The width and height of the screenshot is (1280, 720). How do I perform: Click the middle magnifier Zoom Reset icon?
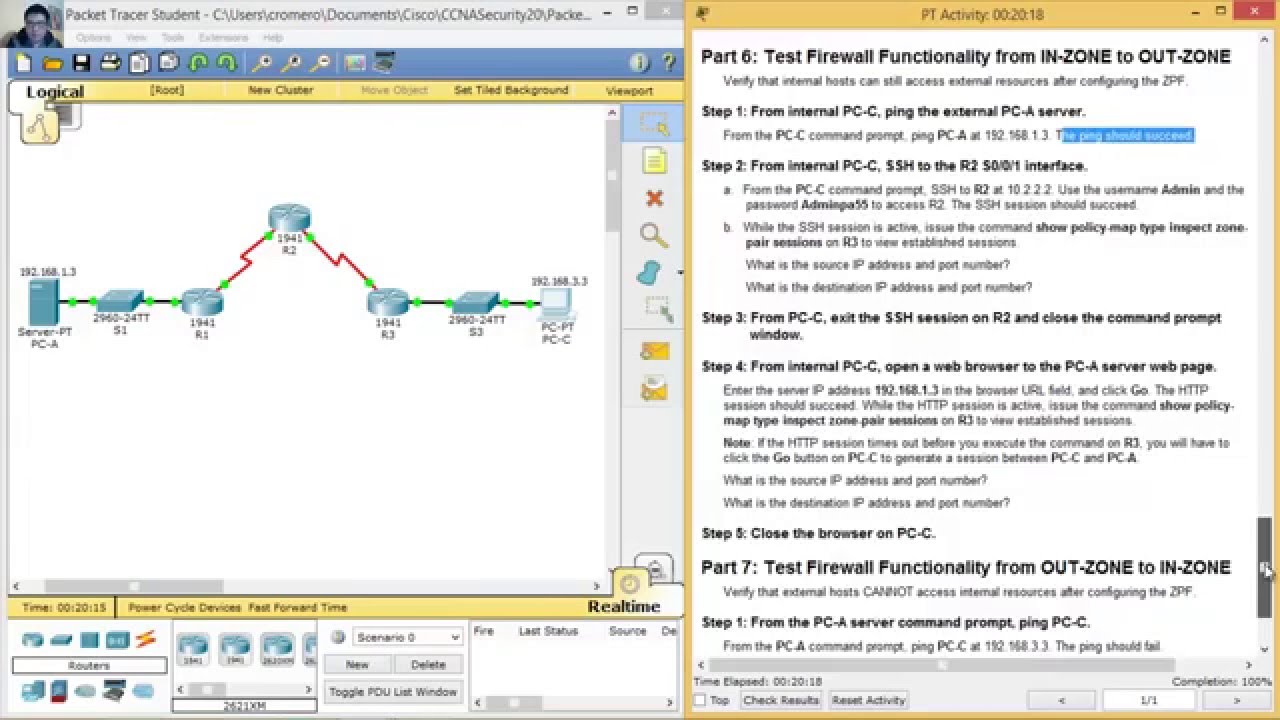pyautogui.click(x=291, y=63)
